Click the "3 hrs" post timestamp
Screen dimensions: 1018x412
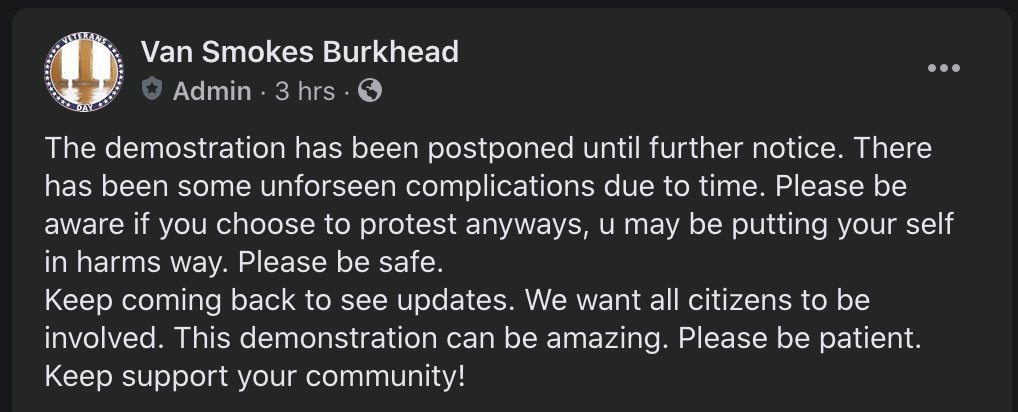[304, 91]
